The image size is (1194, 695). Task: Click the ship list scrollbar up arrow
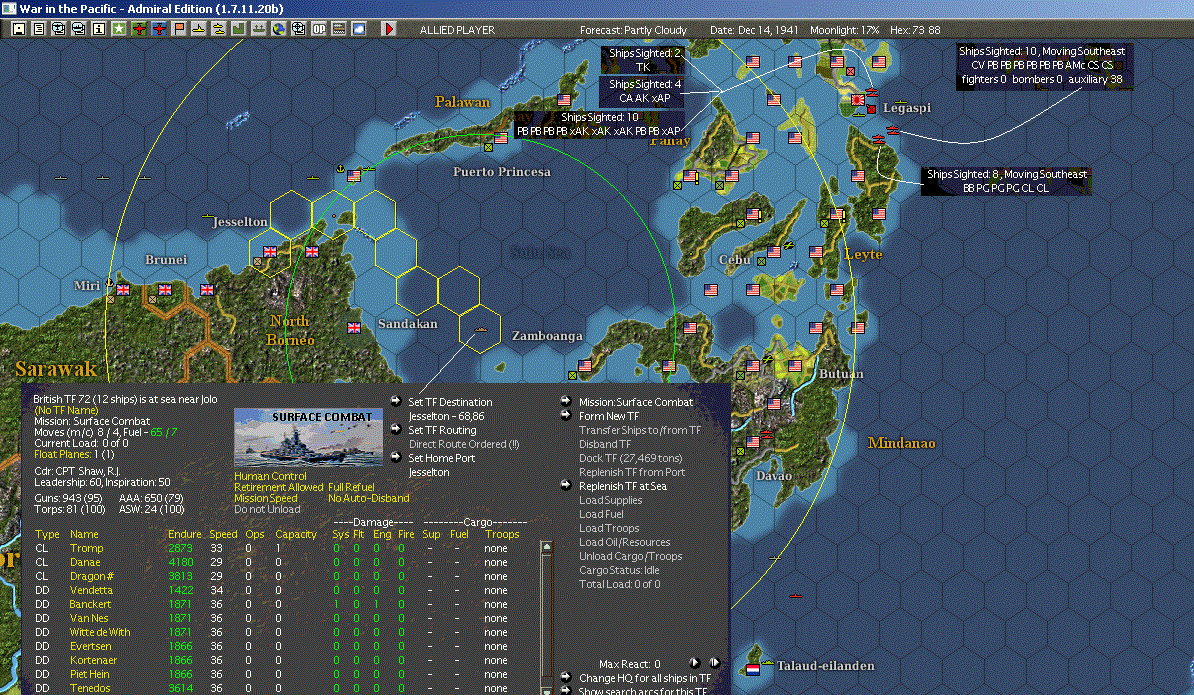[x=546, y=547]
